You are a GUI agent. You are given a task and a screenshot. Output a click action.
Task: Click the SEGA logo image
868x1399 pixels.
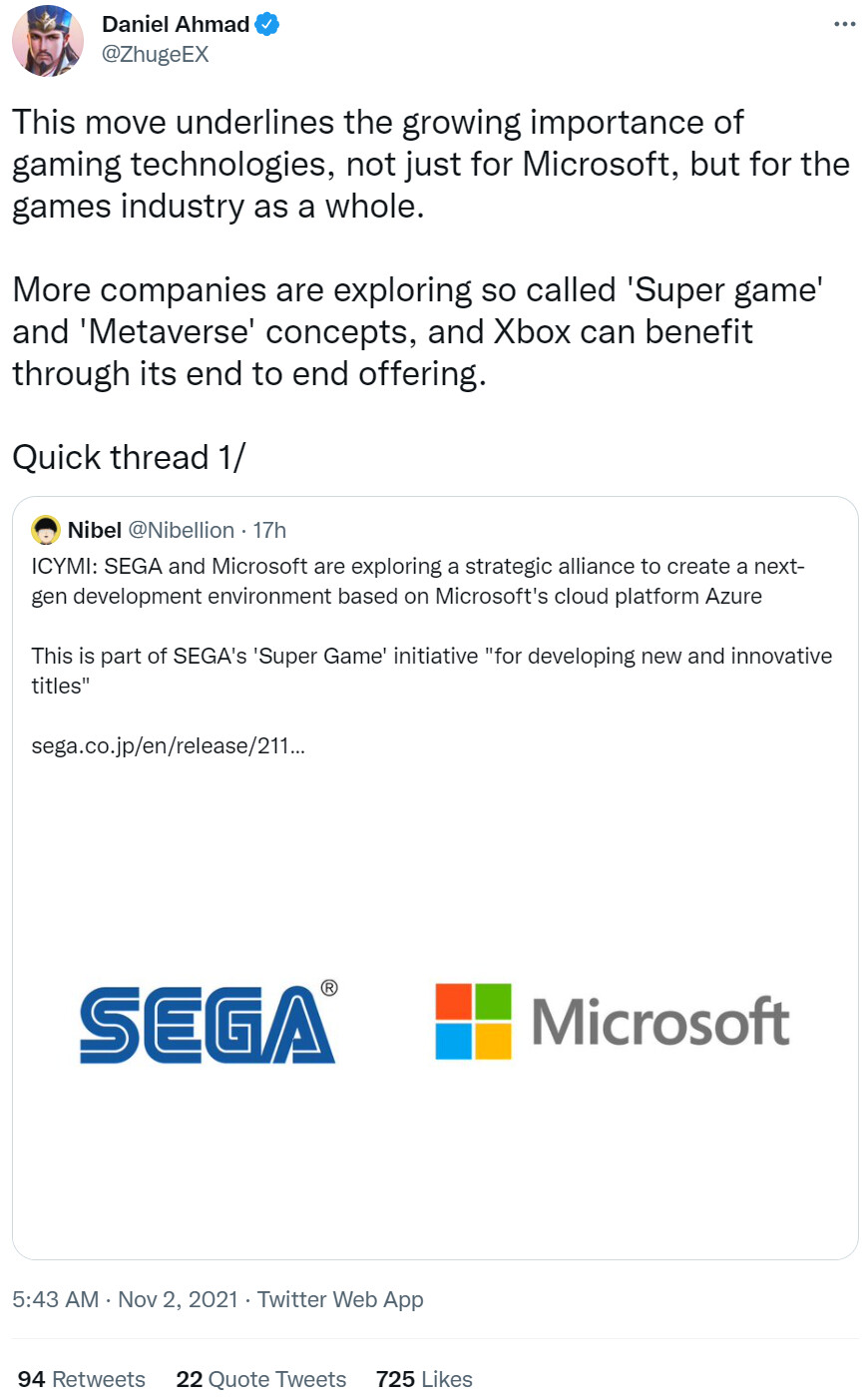pyautogui.click(x=209, y=1022)
